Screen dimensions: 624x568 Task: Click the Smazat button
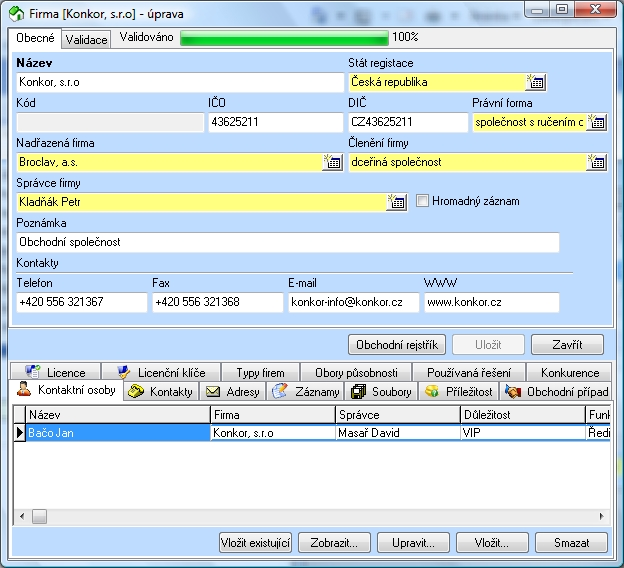571,543
